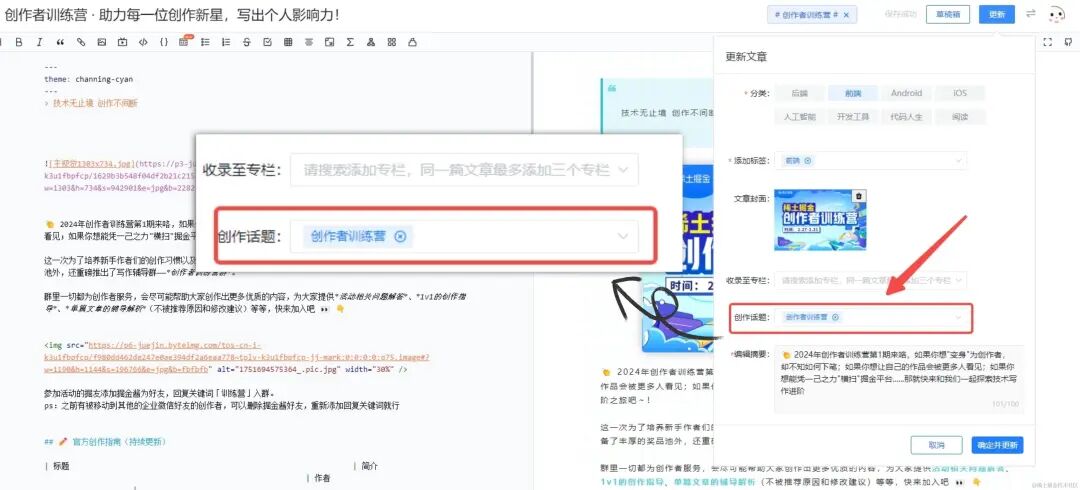Click the 'theme: channing-cyan' line in editor
The width and height of the screenshot is (1080, 490).
pos(89,79)
